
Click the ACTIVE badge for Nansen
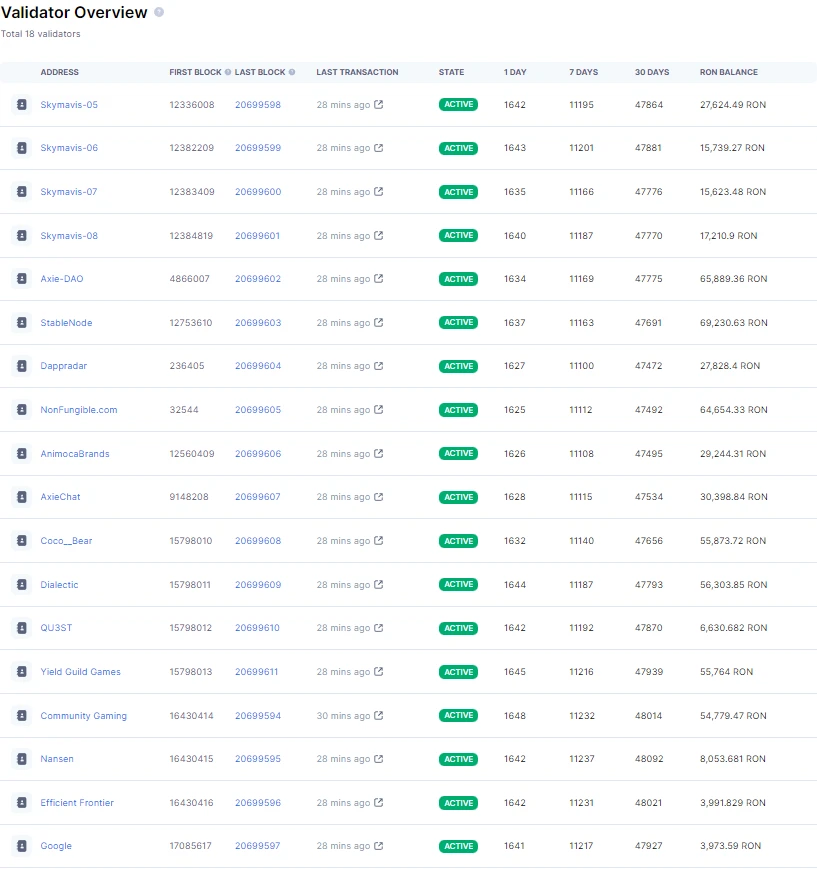tap(458, 759)
